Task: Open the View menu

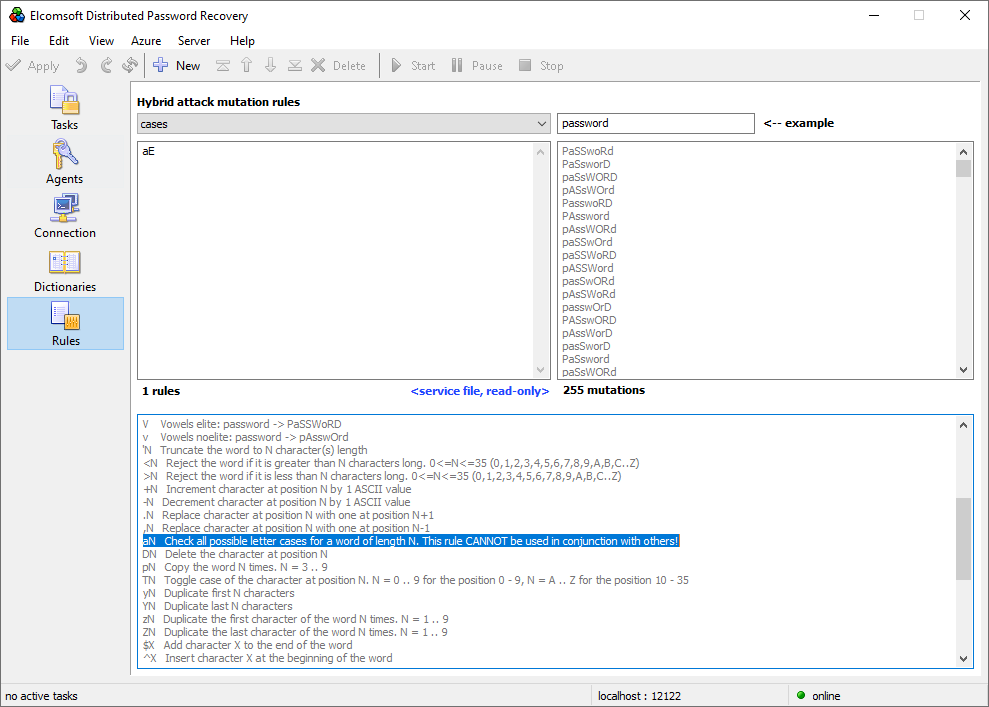Action: (x=101, y=40)
